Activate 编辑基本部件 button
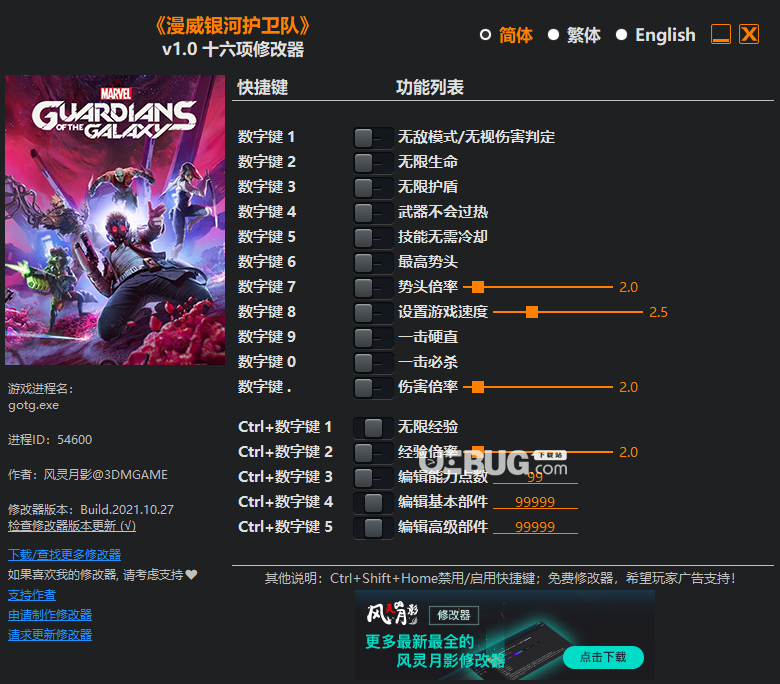 tap(373, 502)
